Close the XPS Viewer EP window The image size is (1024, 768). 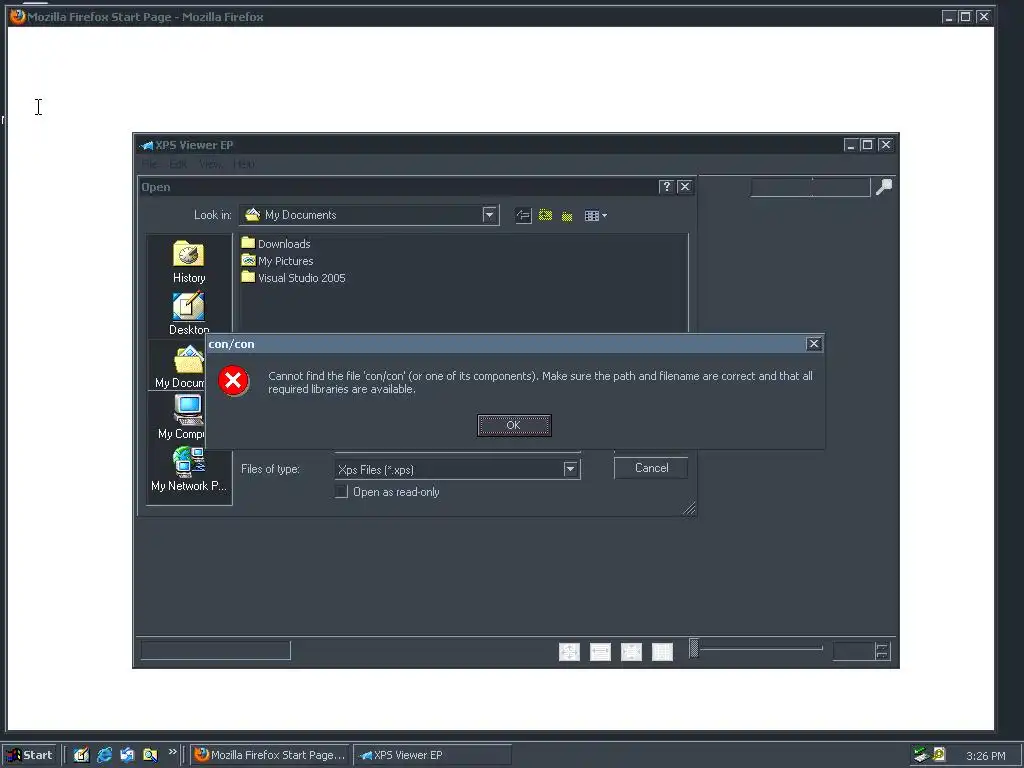tap(885, 145)
